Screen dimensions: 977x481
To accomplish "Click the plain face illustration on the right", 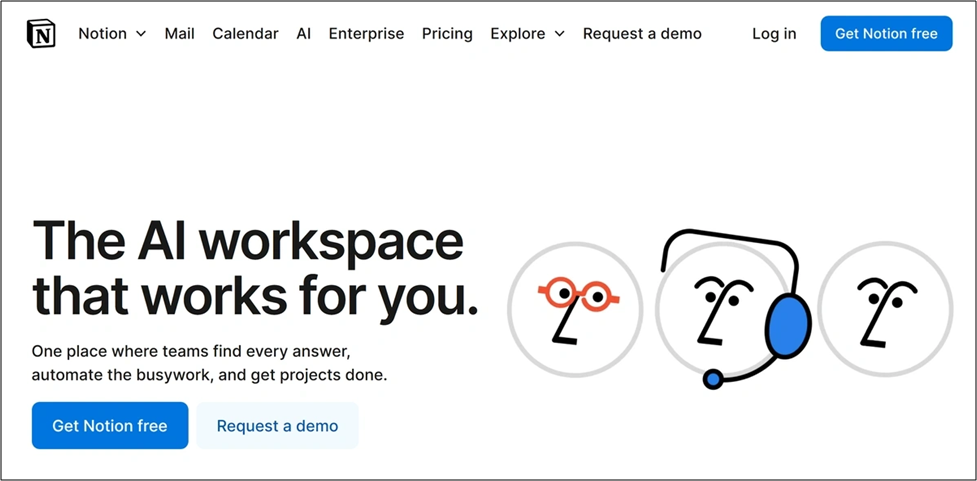I will pos(885,309).
